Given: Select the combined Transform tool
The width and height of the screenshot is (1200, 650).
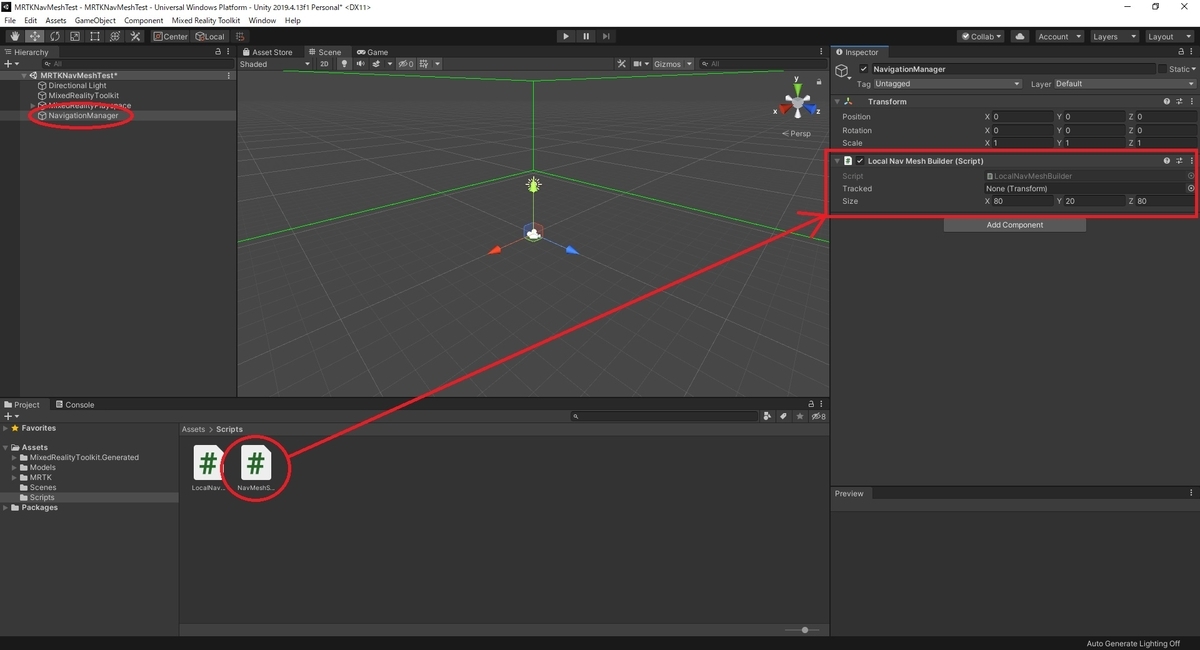Looking at the screenshot, I should pyautogui.click(x=114, y=36).
